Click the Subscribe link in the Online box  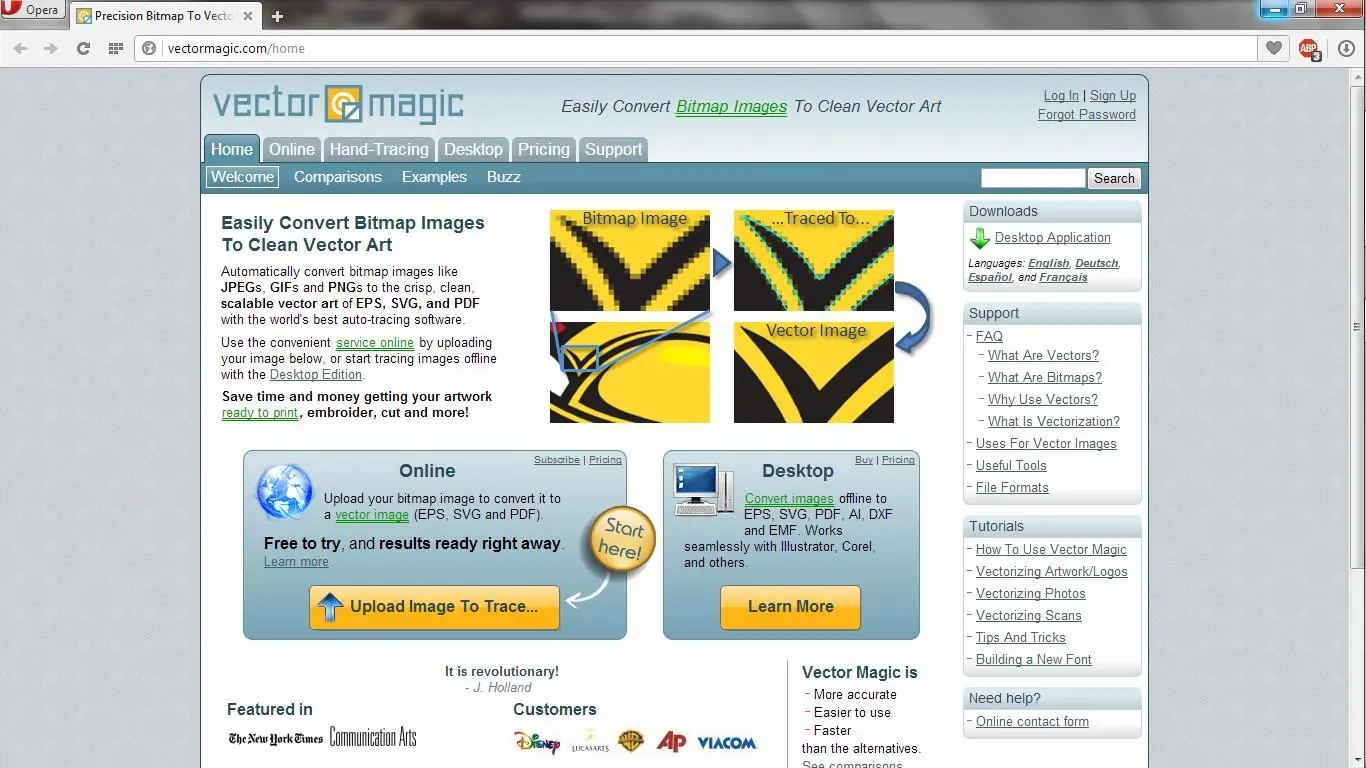click(x=557, y=460)
